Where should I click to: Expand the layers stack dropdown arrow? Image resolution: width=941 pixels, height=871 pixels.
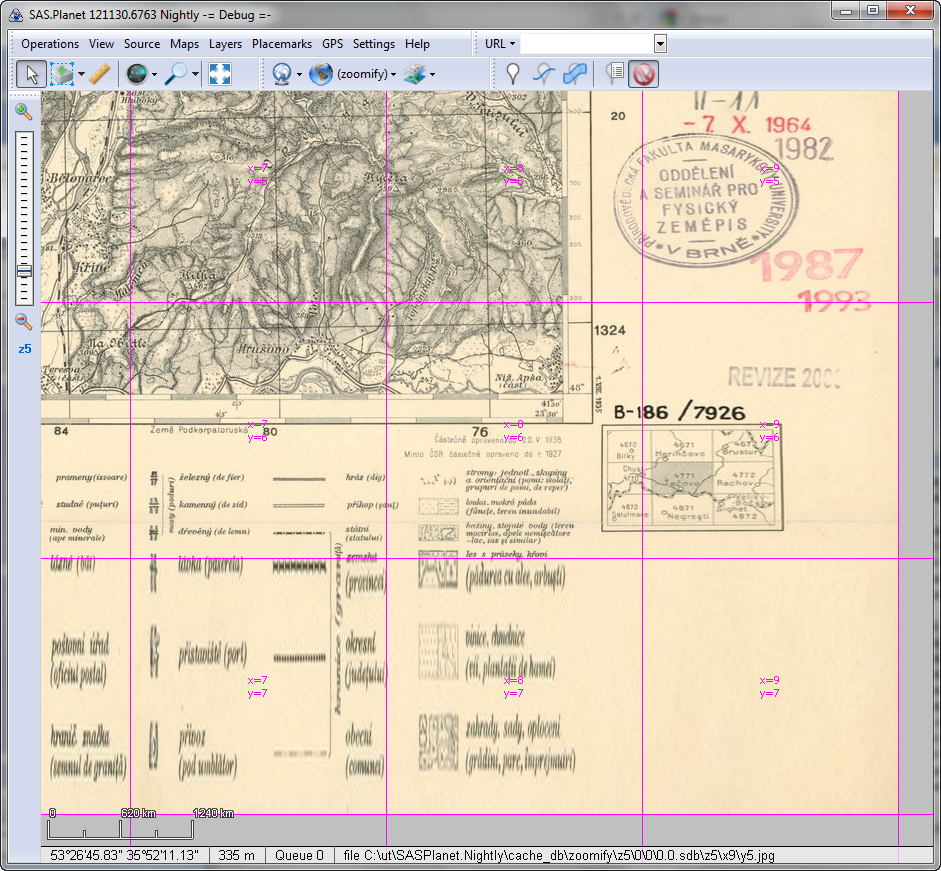[x=432, y=74]
